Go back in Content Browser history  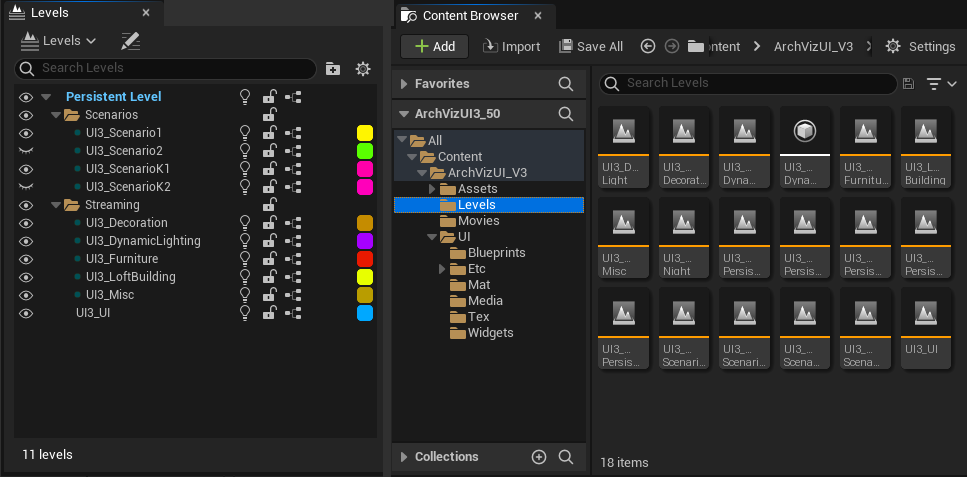coord(648,46)
